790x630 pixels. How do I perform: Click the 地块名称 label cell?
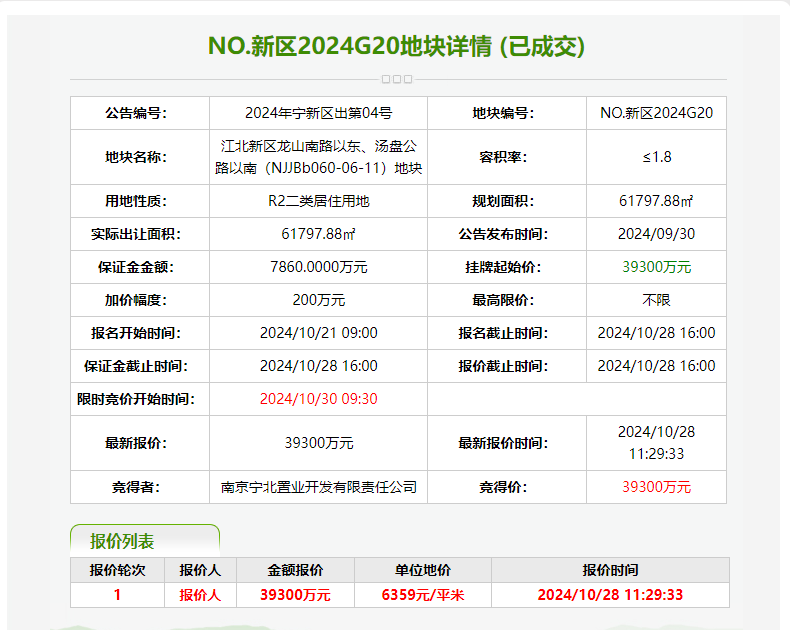[x=140, y=157]
